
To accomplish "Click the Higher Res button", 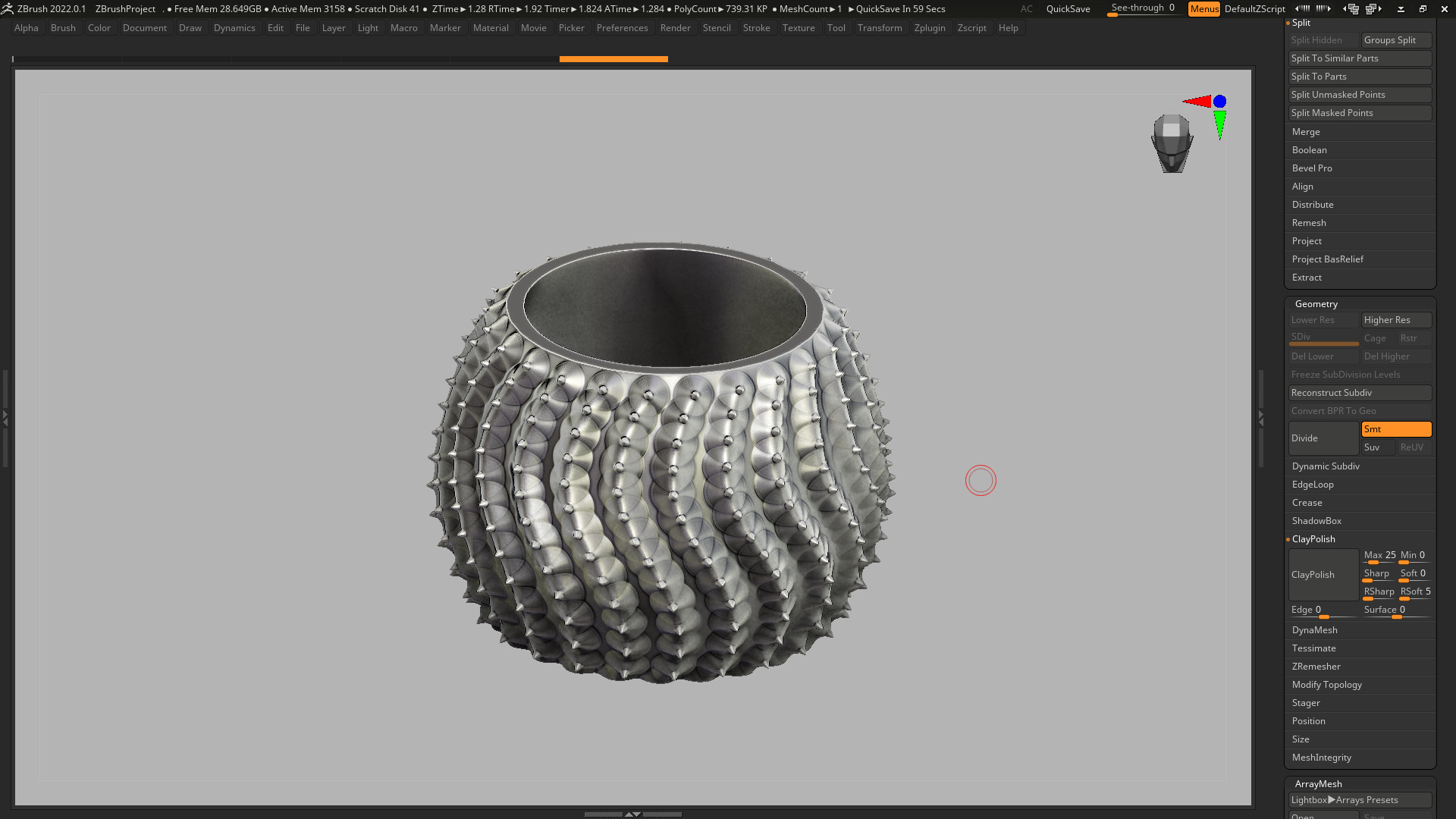I will point(1396,320).
